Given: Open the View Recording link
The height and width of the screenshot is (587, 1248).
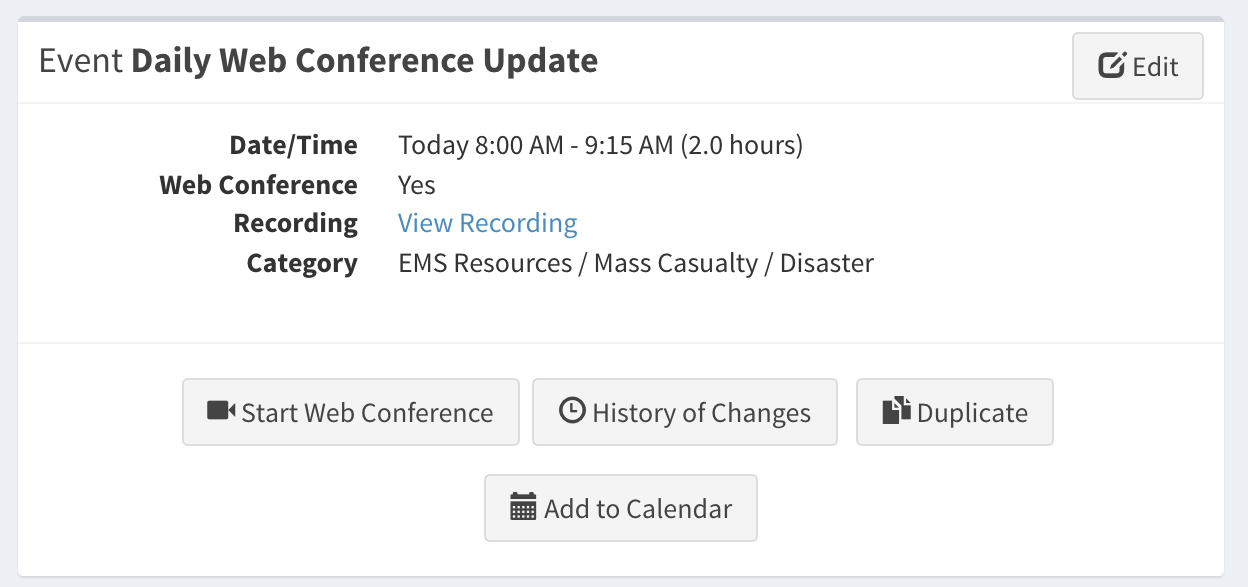Looking at the screenshot, I should pyautogui.click(x=488, y=223).
